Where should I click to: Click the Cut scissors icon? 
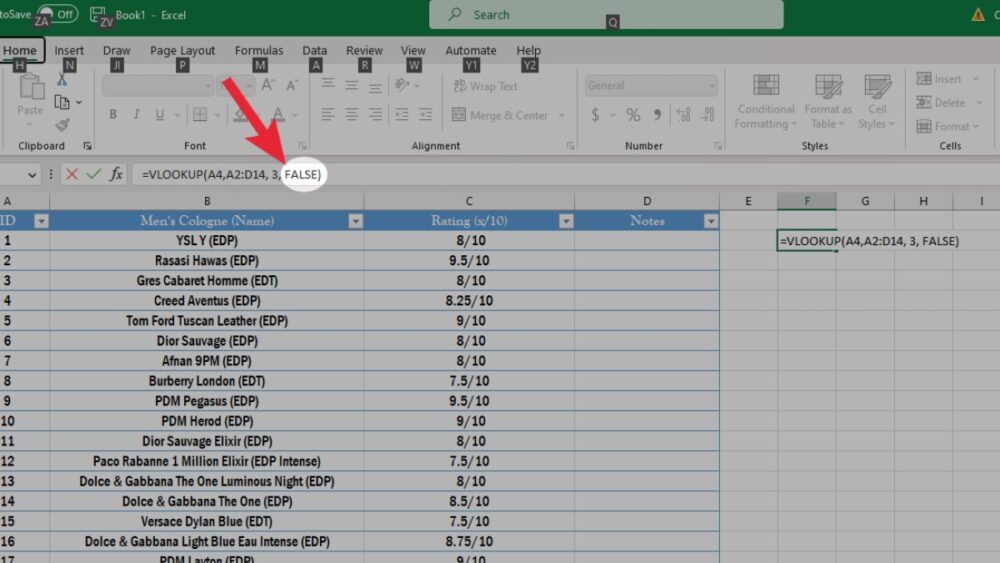62,79
